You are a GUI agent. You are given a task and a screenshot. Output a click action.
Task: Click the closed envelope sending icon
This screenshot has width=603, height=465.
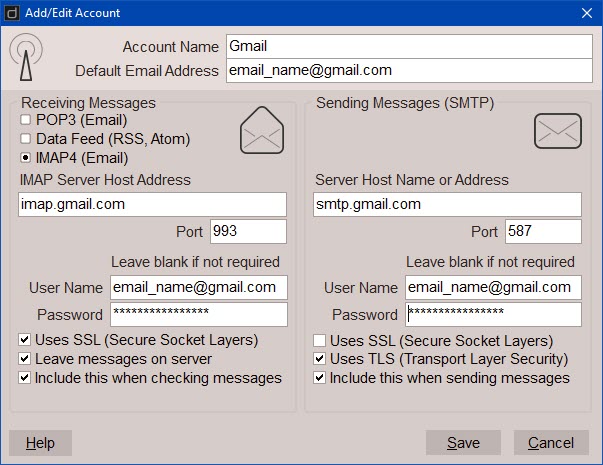(x=558, y=131)
